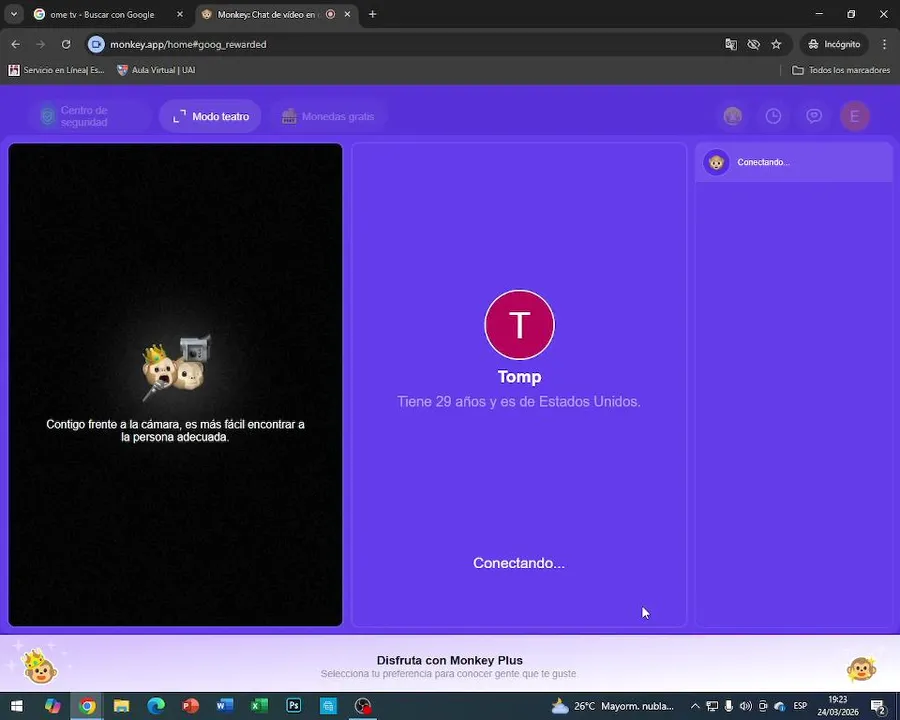This screenshot has height=720, width=900.
Task: Open the Copilot taskbar icon
Action: pos(52,706)
